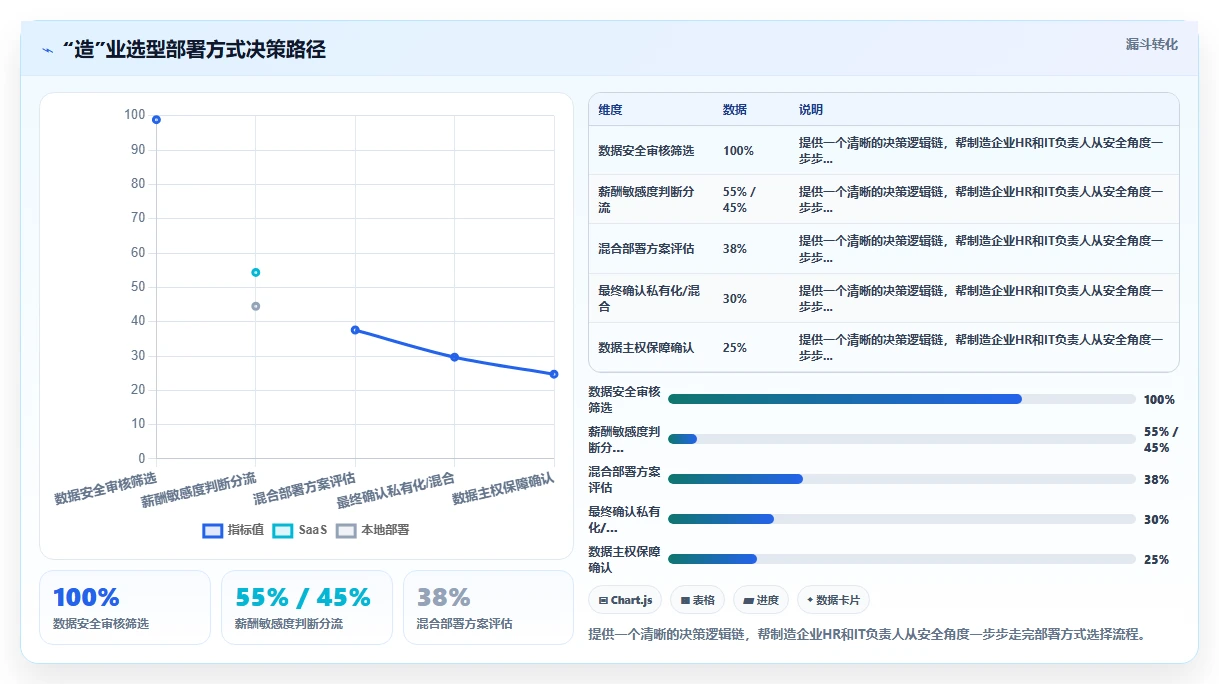Image resolution: width=1219 pixels, height=684 pixels.
Task: Click the 数据主权保障确认 progress bar
Action: pyautogui.click(x=902, y=559)
